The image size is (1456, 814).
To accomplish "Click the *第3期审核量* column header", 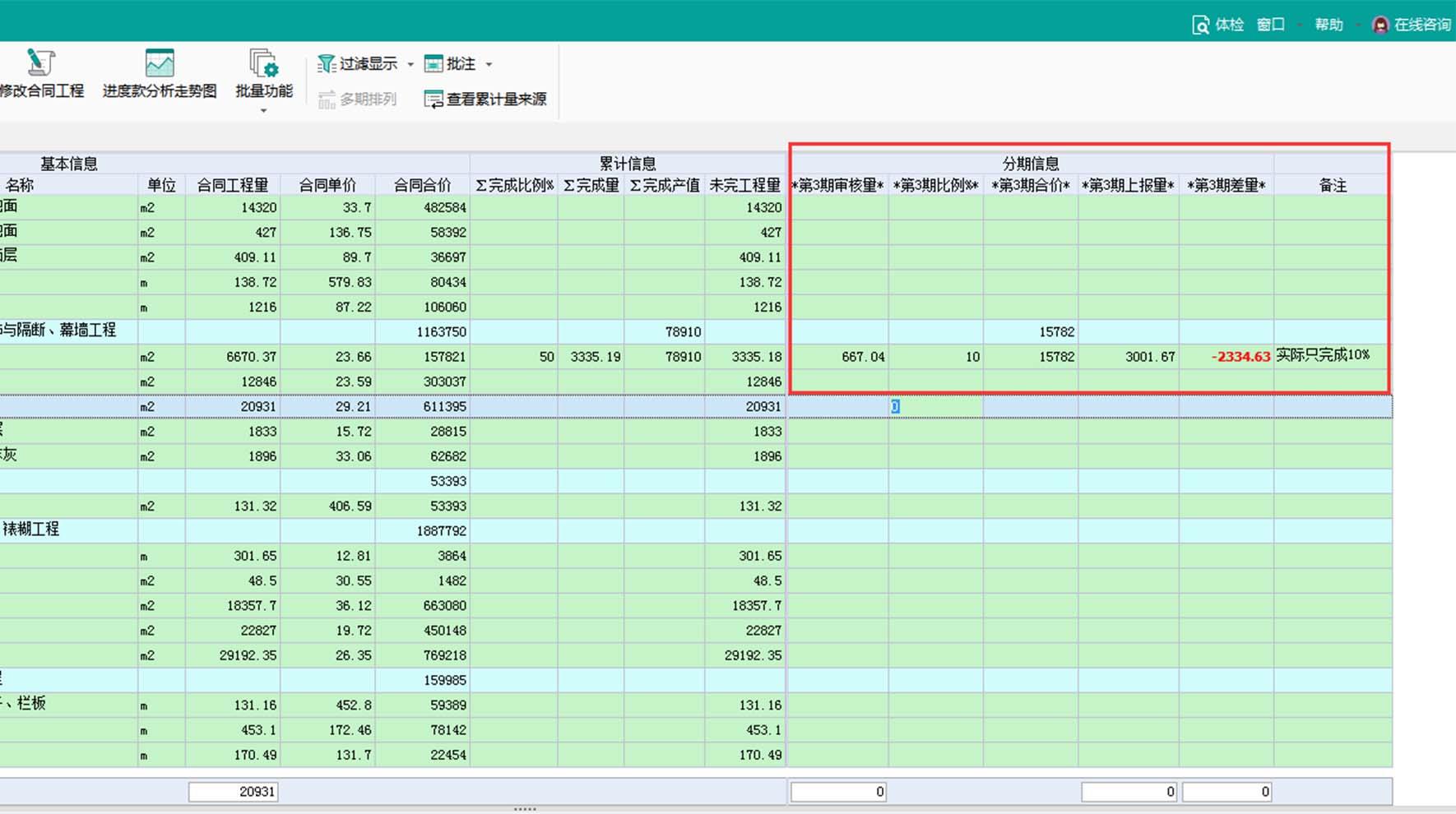I will 837,185.
